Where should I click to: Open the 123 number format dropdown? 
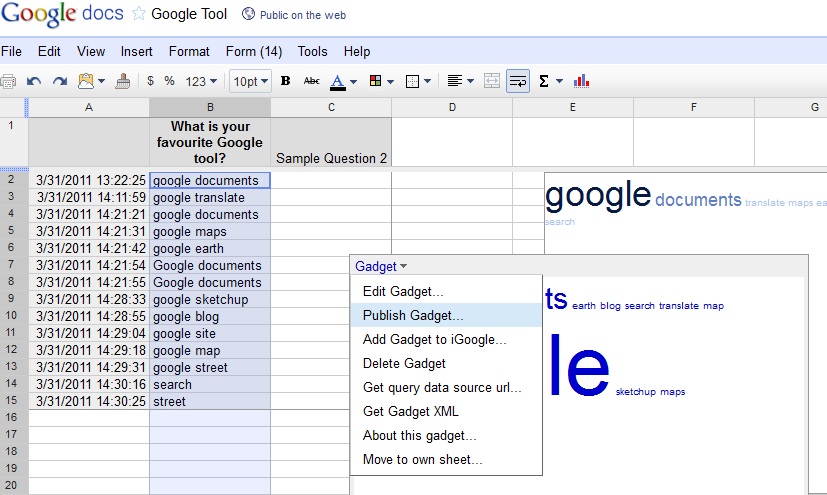[x=201, y=81]
